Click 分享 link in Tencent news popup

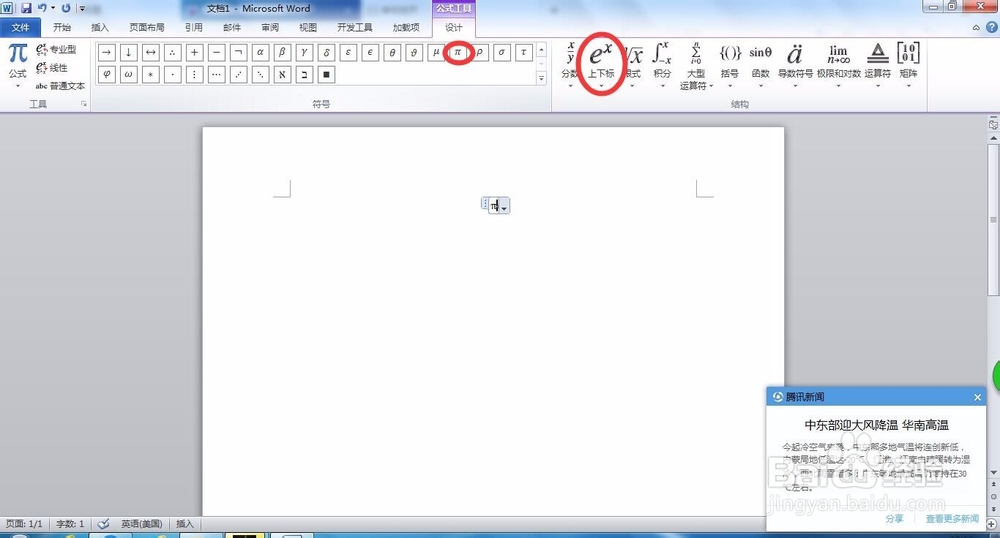(894, 519)
